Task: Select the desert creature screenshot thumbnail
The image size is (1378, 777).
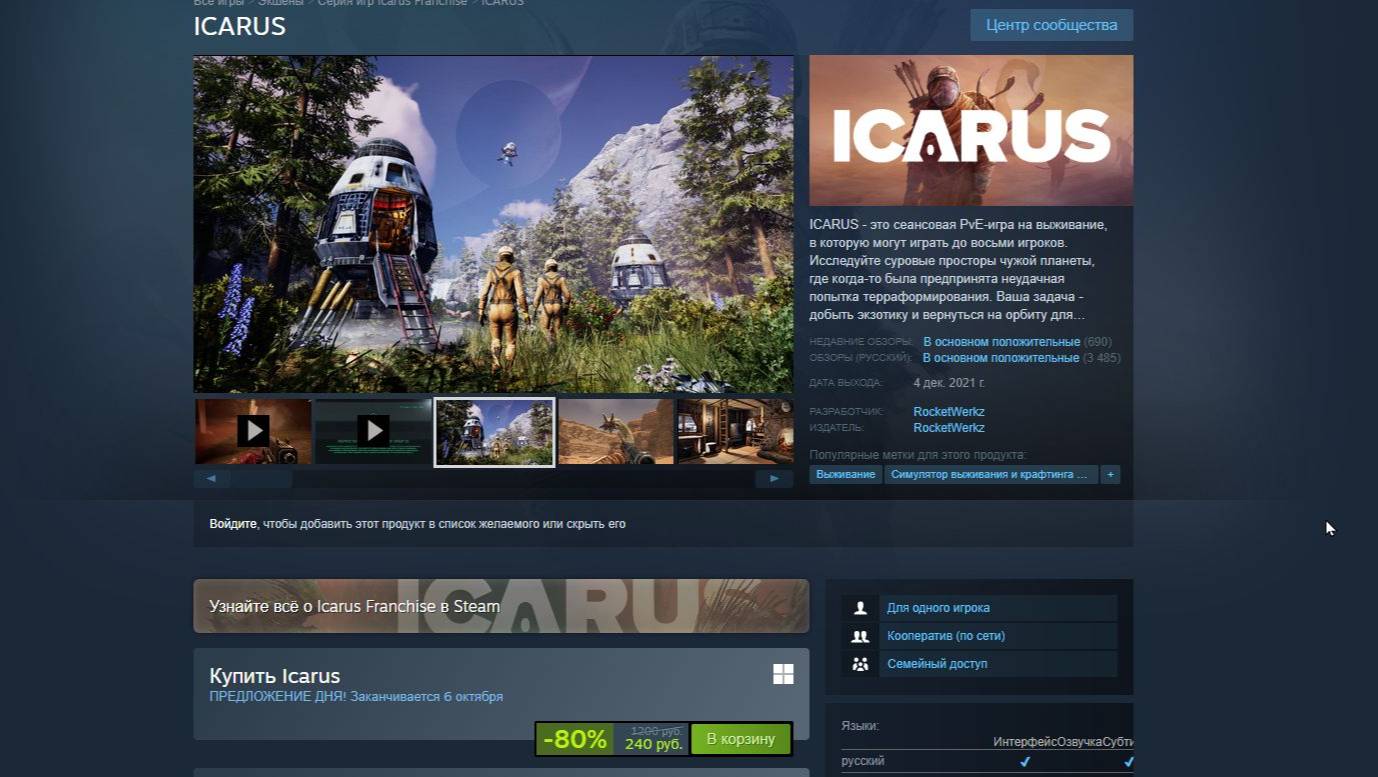Action: tap(616, 431)
